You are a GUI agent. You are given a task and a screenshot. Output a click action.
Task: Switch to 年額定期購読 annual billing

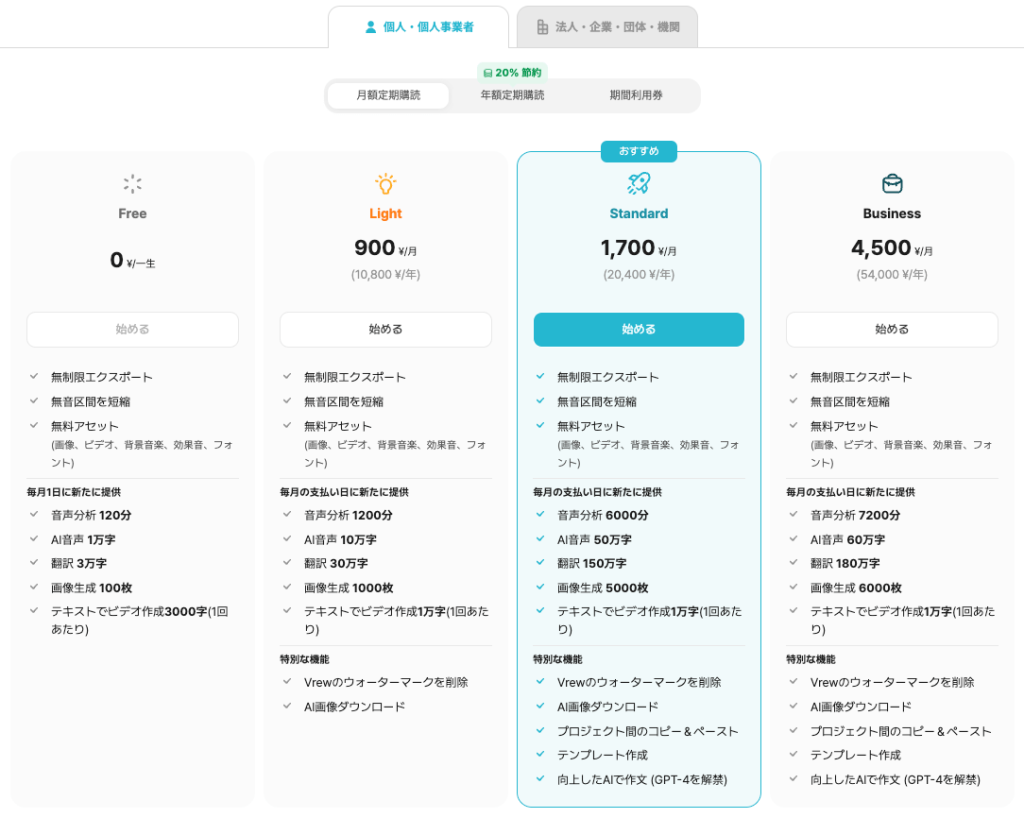click(x=512, y=96)
